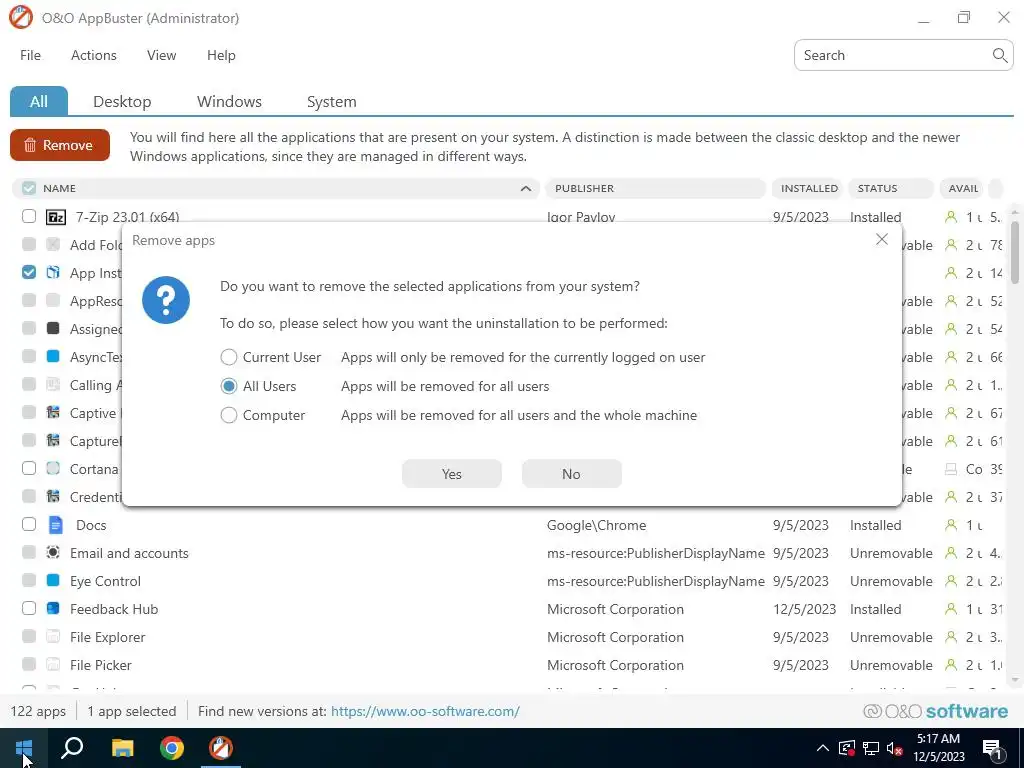Click the Feedback Hub icon
The width and height of the screenshot is (1024, 768).
(x=53, y=609)
